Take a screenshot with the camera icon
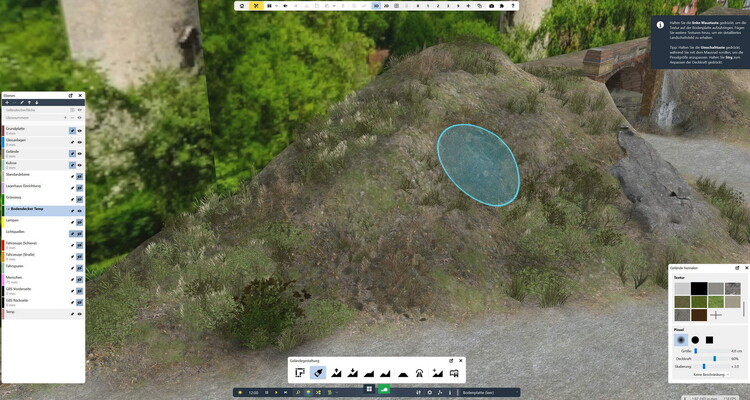750x400 pixels. (491, 6)
